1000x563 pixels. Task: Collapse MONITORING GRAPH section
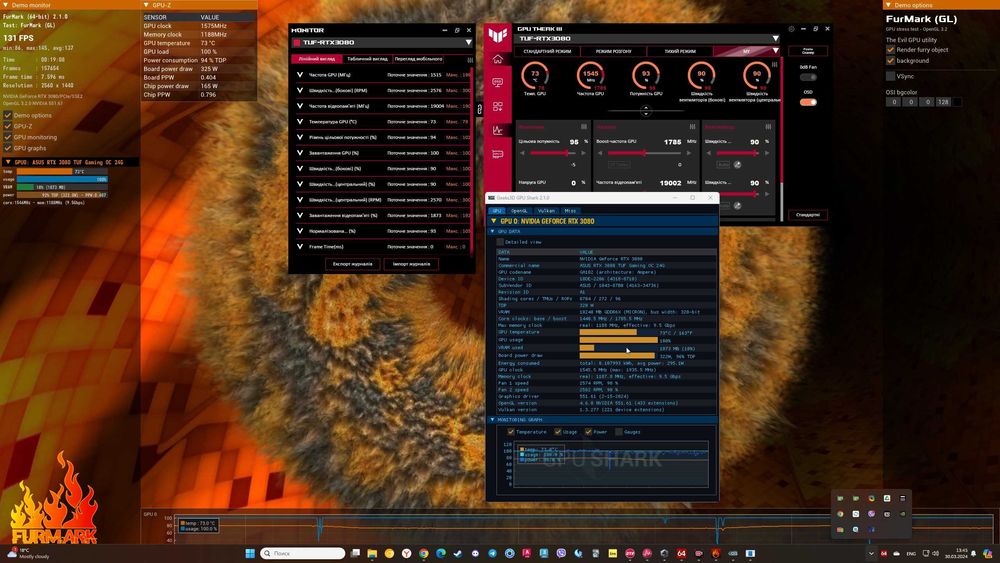(x=492, y=420)
